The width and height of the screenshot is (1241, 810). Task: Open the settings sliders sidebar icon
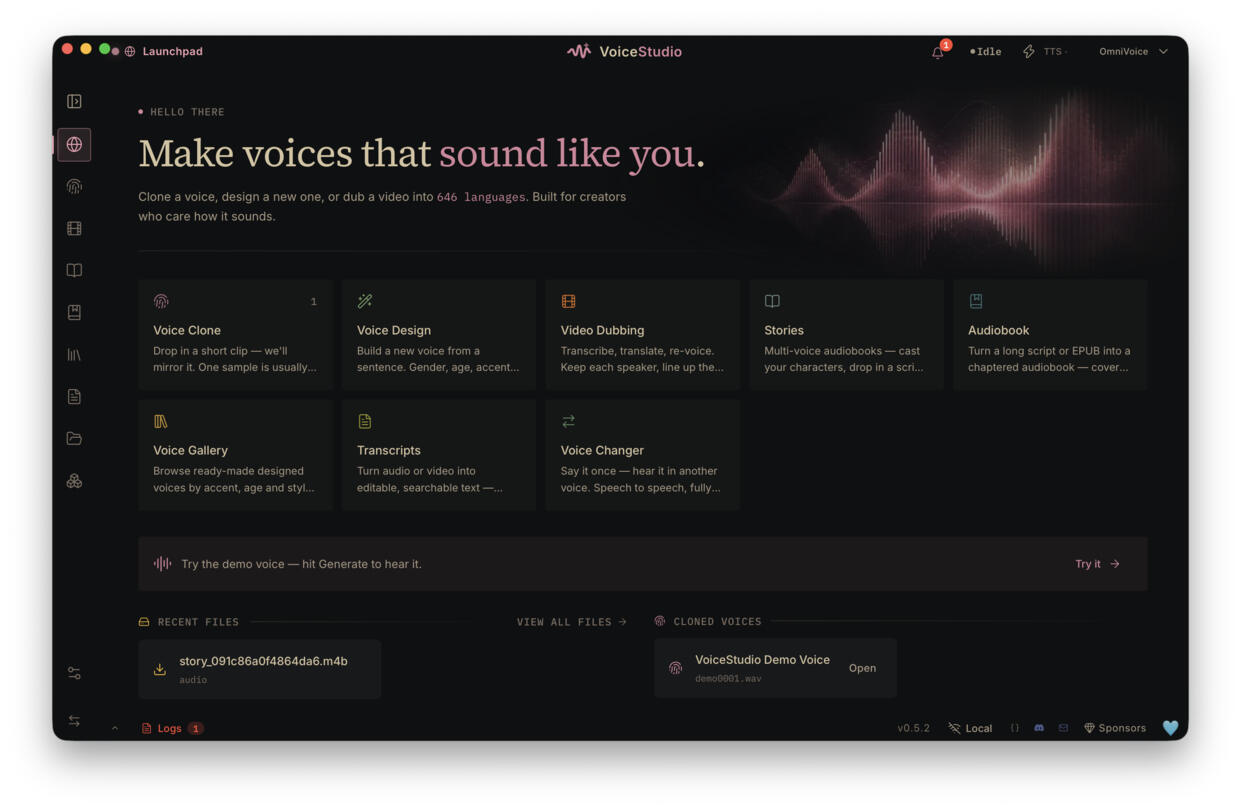(74, 673)
